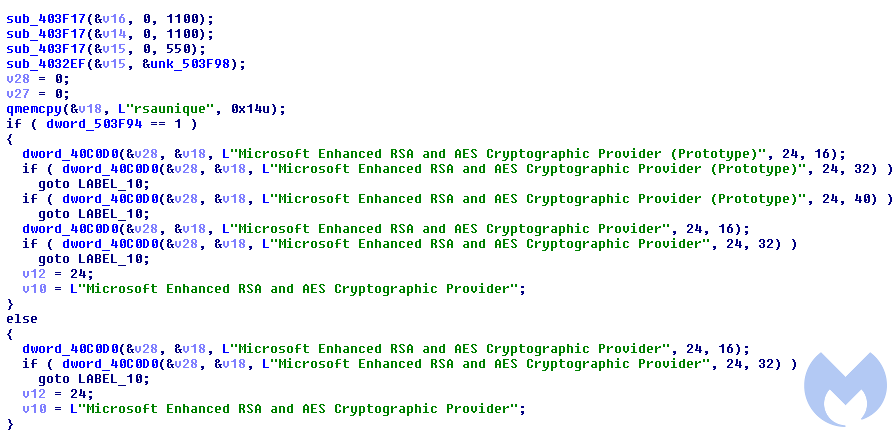Click first sub_403F17 call with v16
The image size is (896, 432).
(110, 19)
